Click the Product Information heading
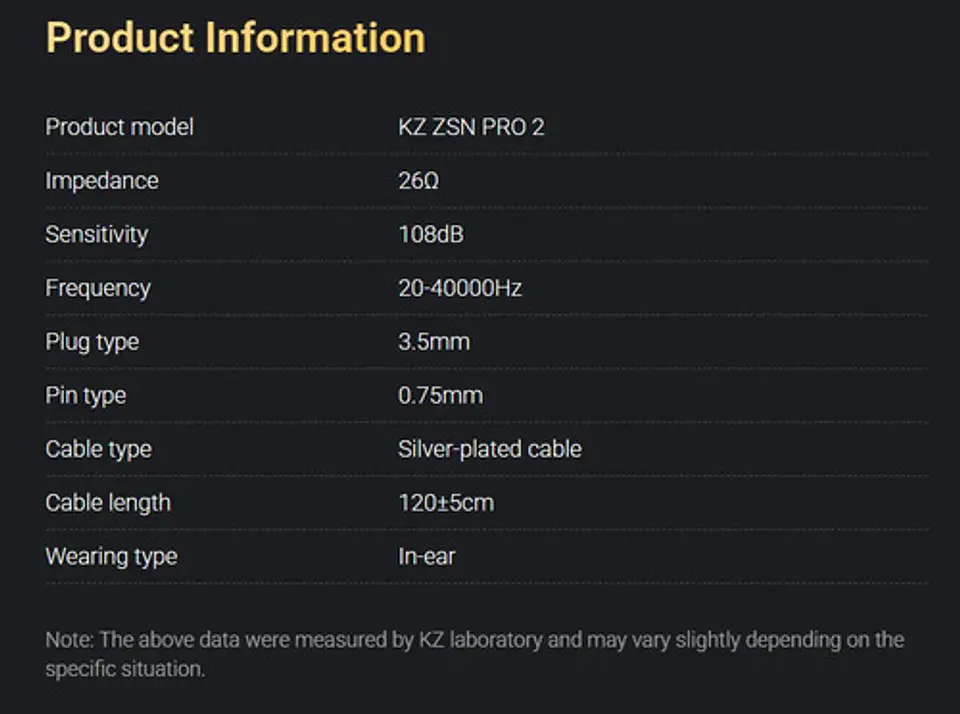Image resolution: width=960 pixels, height=714 pixels. point(236,38)
